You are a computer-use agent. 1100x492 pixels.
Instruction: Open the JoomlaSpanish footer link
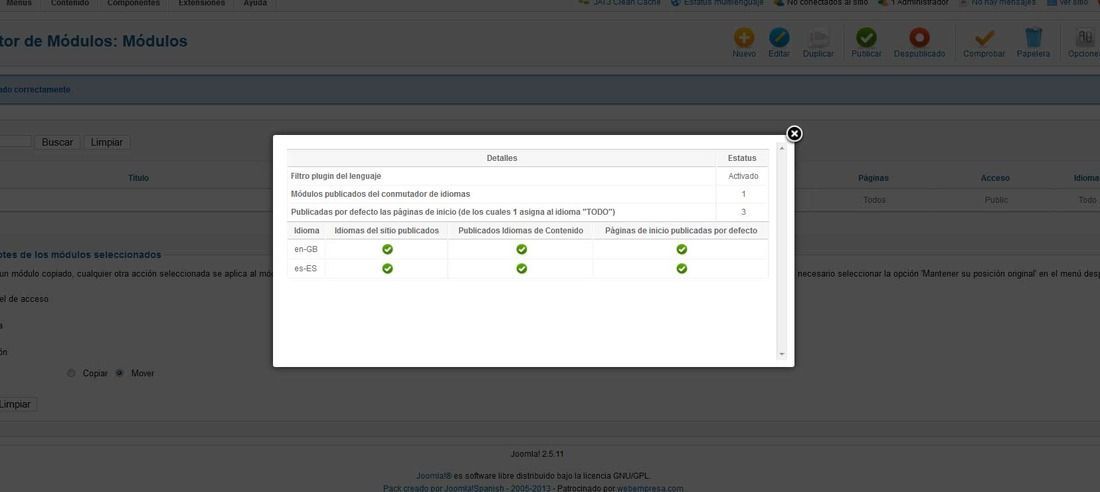pos(469,488)
